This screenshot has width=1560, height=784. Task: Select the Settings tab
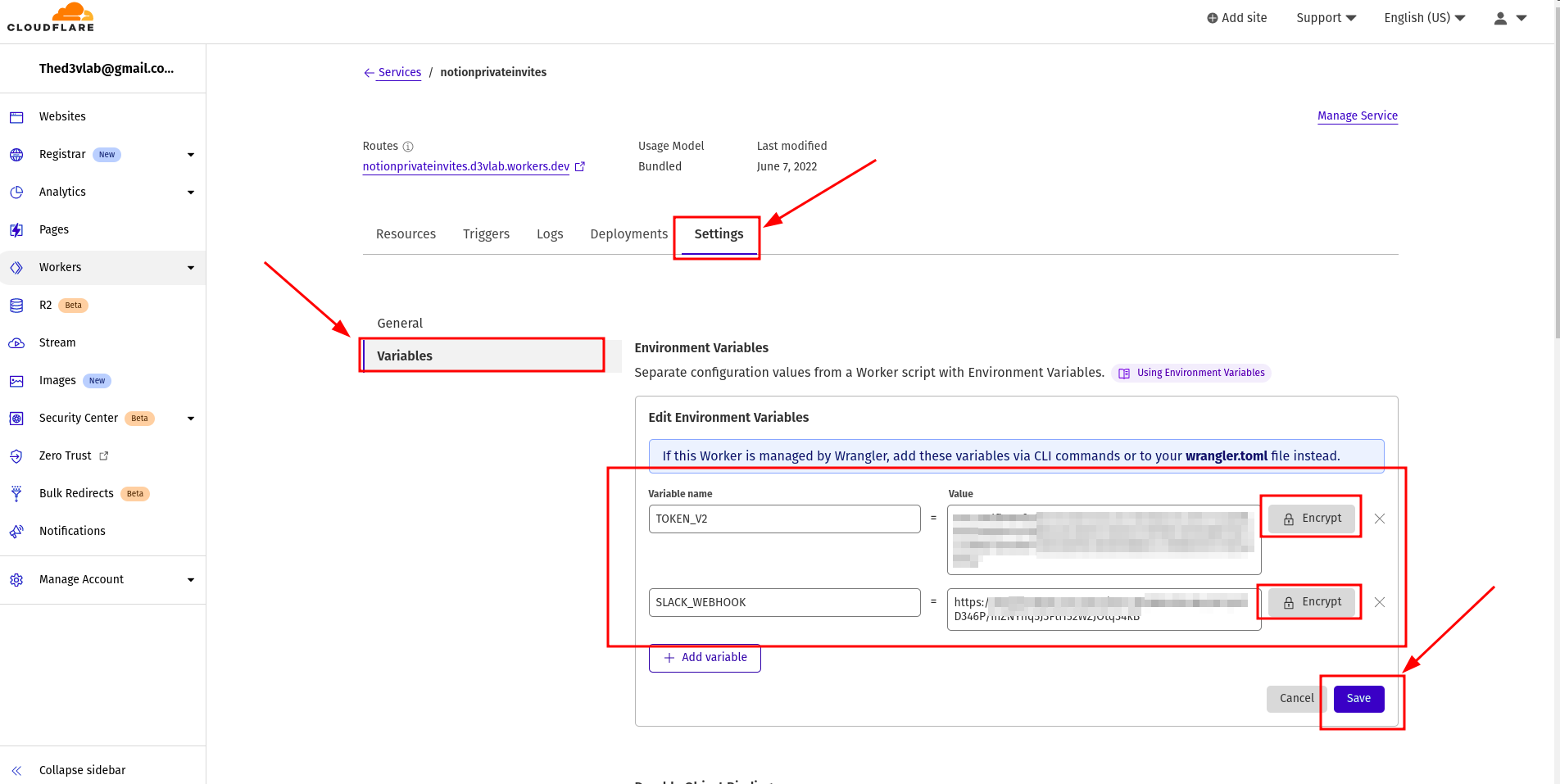coord(719,234)
